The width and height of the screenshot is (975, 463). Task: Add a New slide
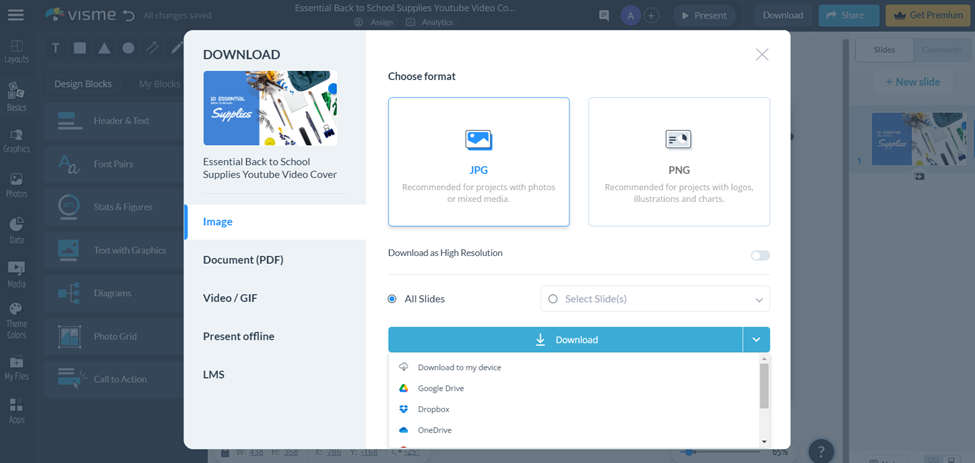click(912, 82)
